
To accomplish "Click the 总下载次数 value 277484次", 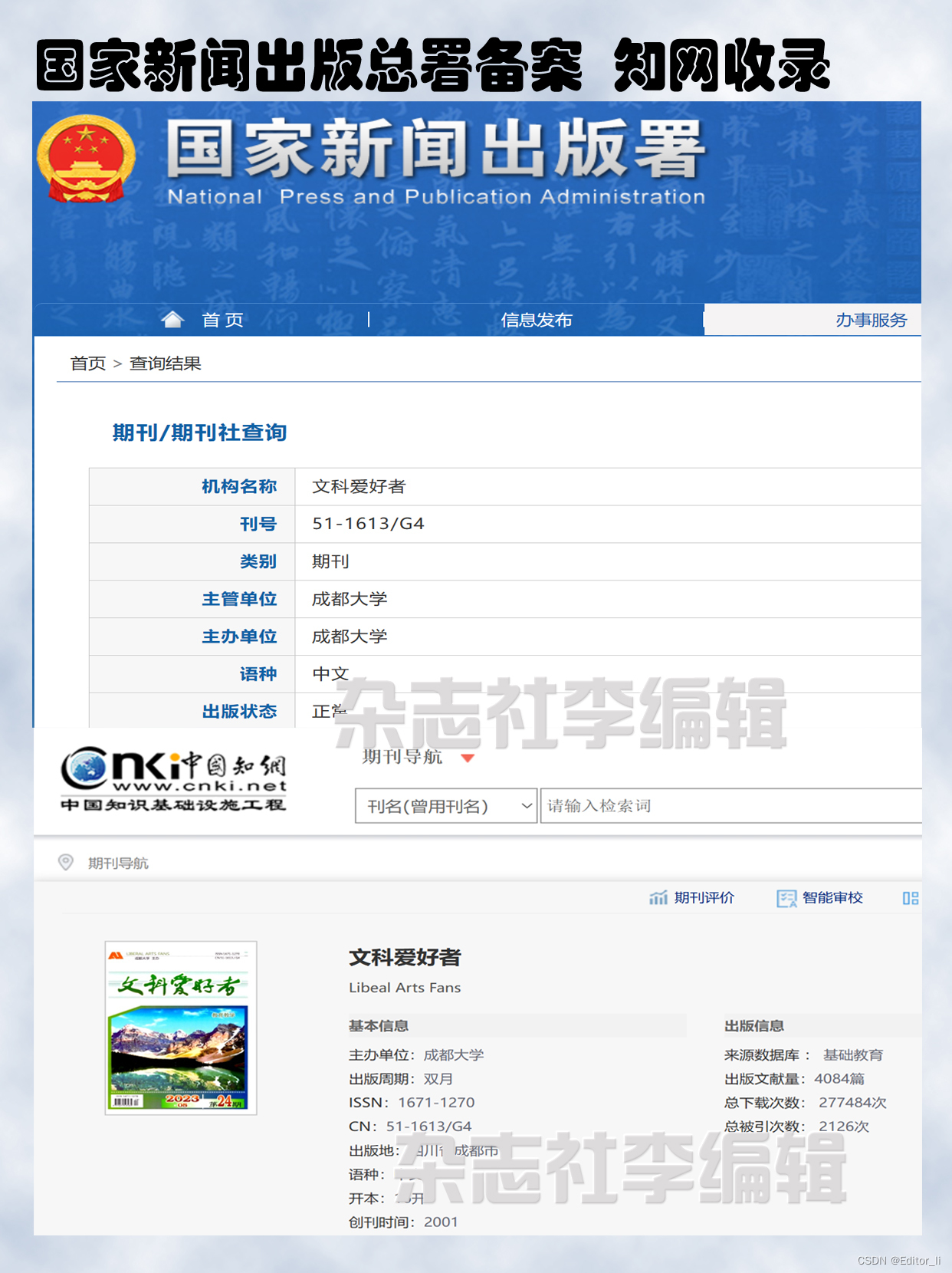I will (852, 1102).
